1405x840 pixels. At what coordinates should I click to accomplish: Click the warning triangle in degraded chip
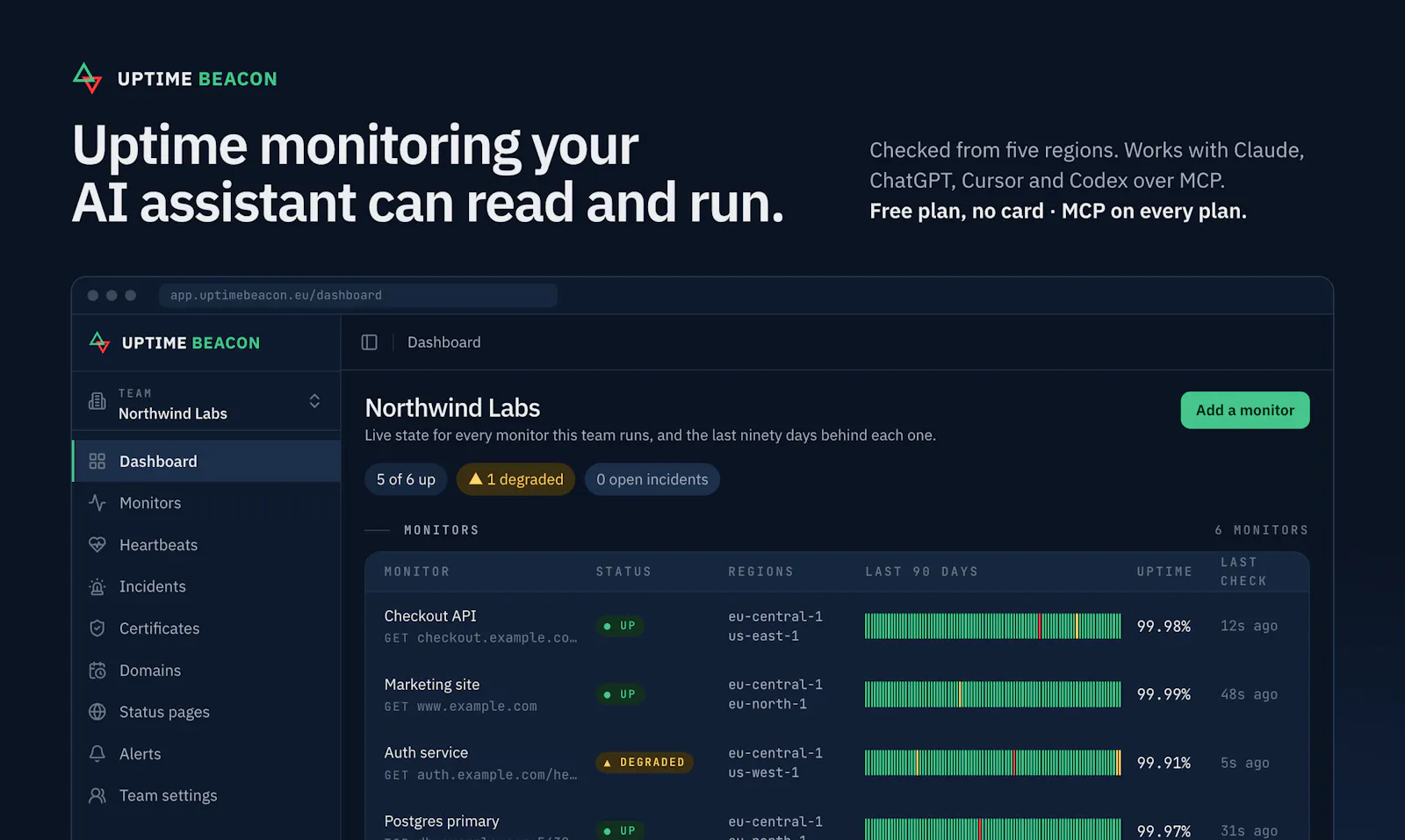476,478
